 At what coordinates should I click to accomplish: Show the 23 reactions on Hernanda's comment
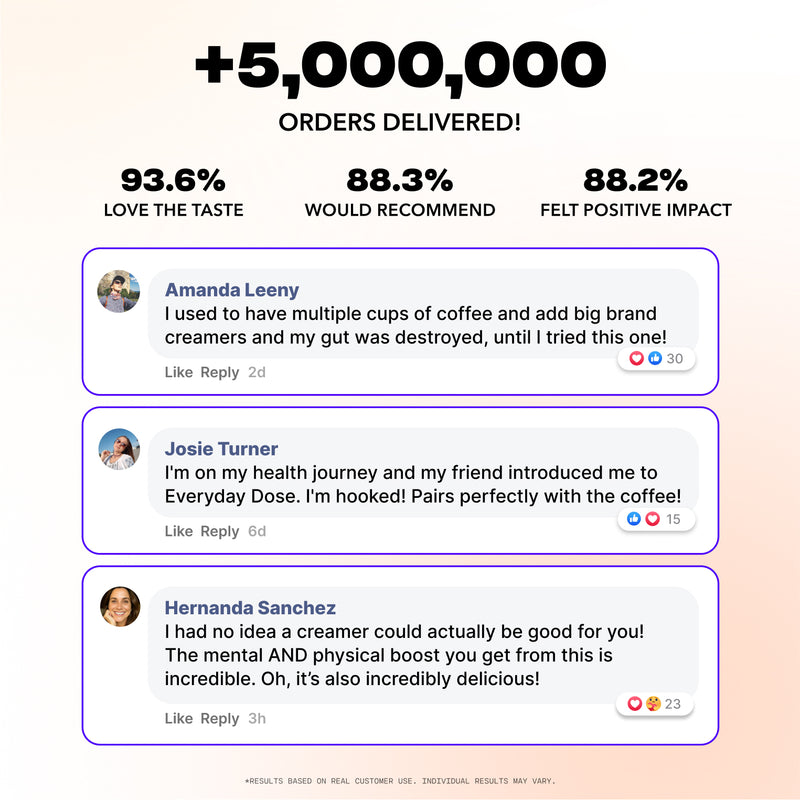tap(672, 704)
